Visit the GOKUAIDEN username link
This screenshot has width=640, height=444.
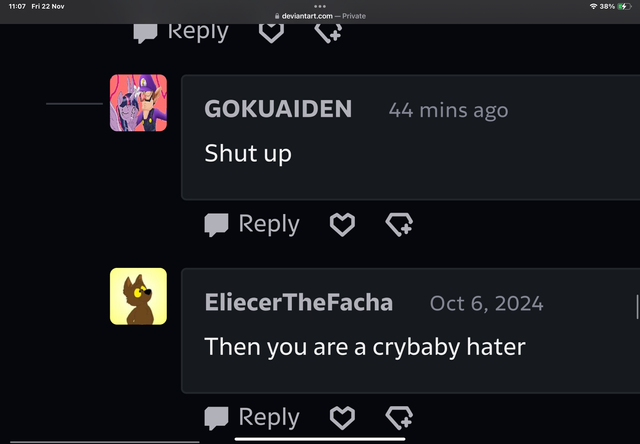[x=278, y=109]
